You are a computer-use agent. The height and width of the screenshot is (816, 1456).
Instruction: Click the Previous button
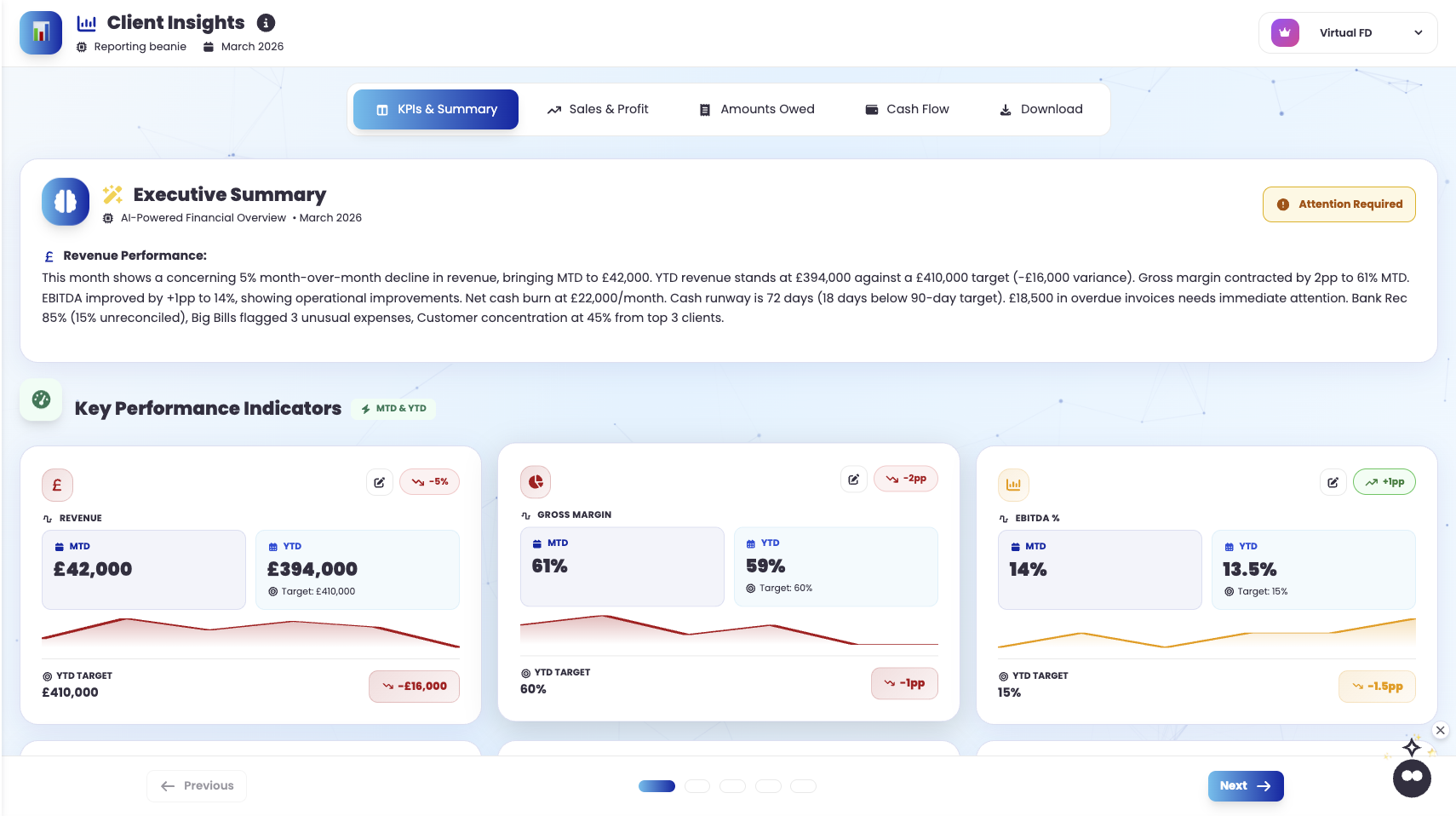[x=197, y=785]
